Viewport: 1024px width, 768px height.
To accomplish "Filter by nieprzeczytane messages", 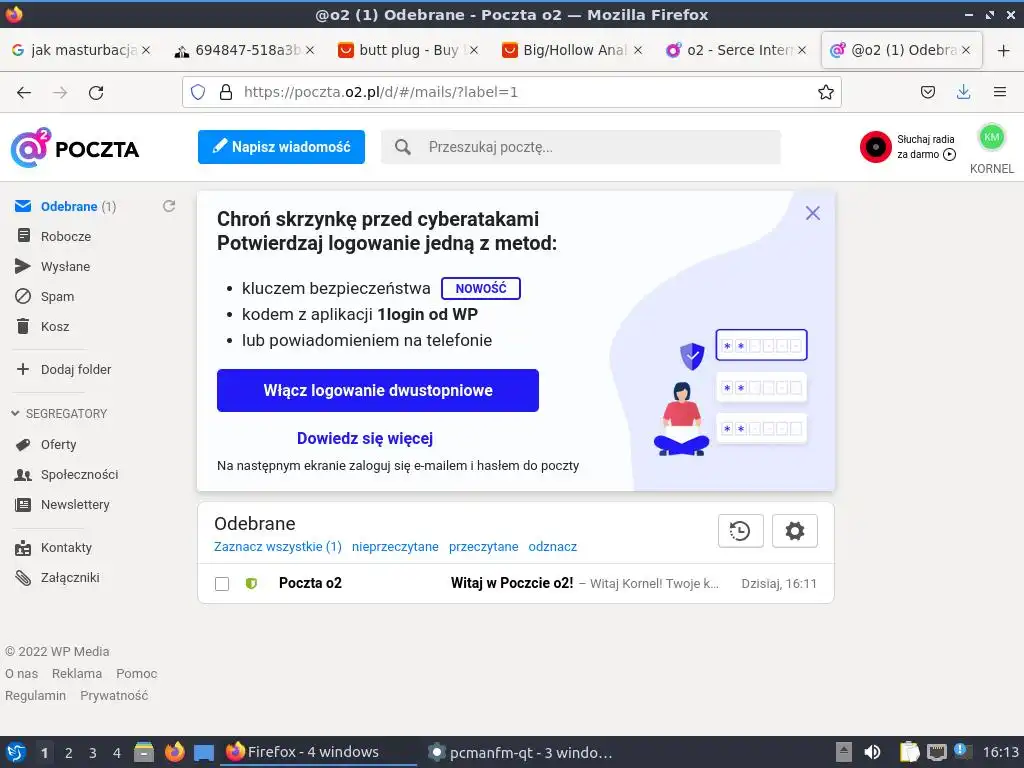I will pos(395,547).
